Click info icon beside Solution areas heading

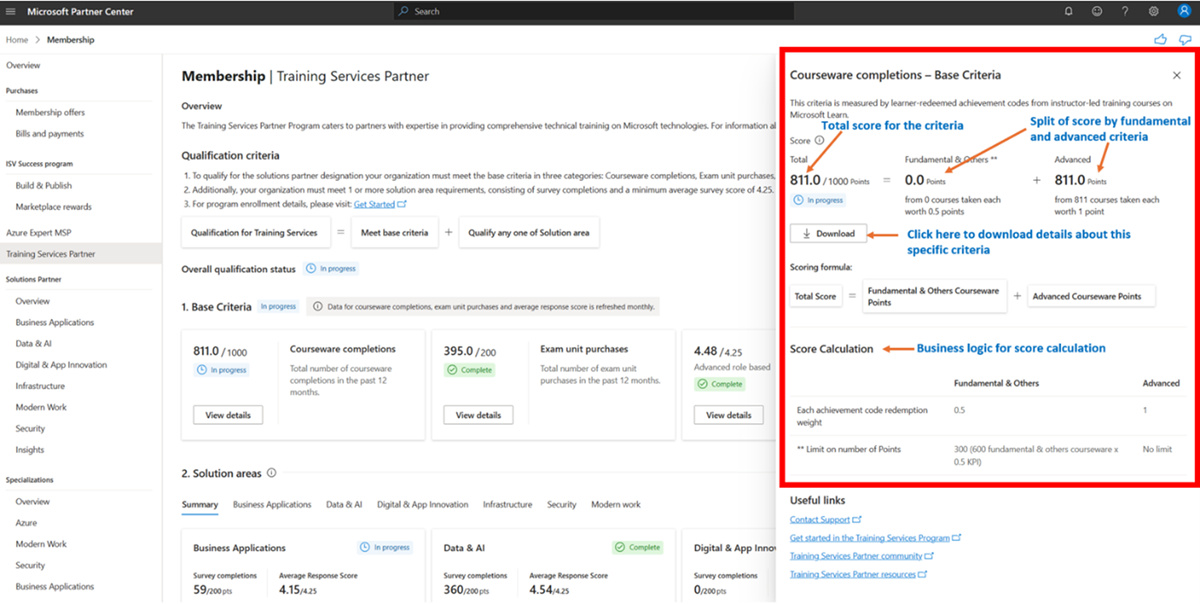coord(272,473)
